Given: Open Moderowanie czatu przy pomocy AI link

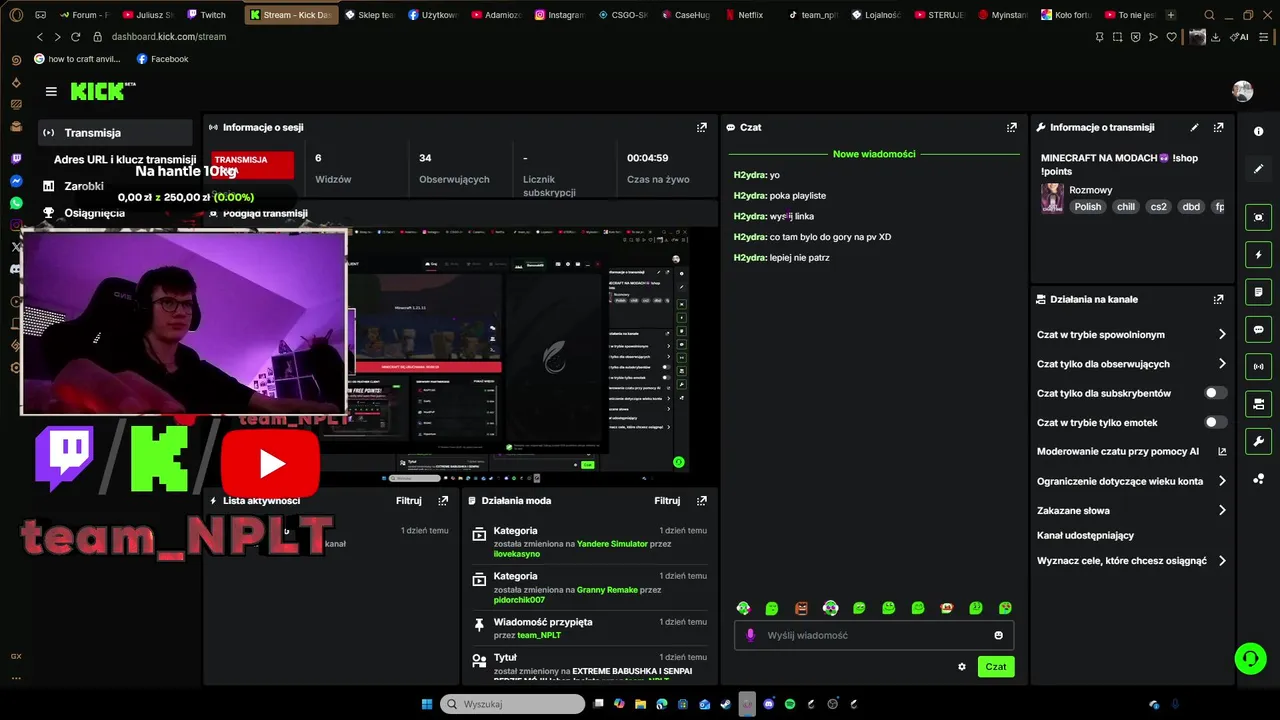Looking at the screenshot, I should click(1132, 451).
